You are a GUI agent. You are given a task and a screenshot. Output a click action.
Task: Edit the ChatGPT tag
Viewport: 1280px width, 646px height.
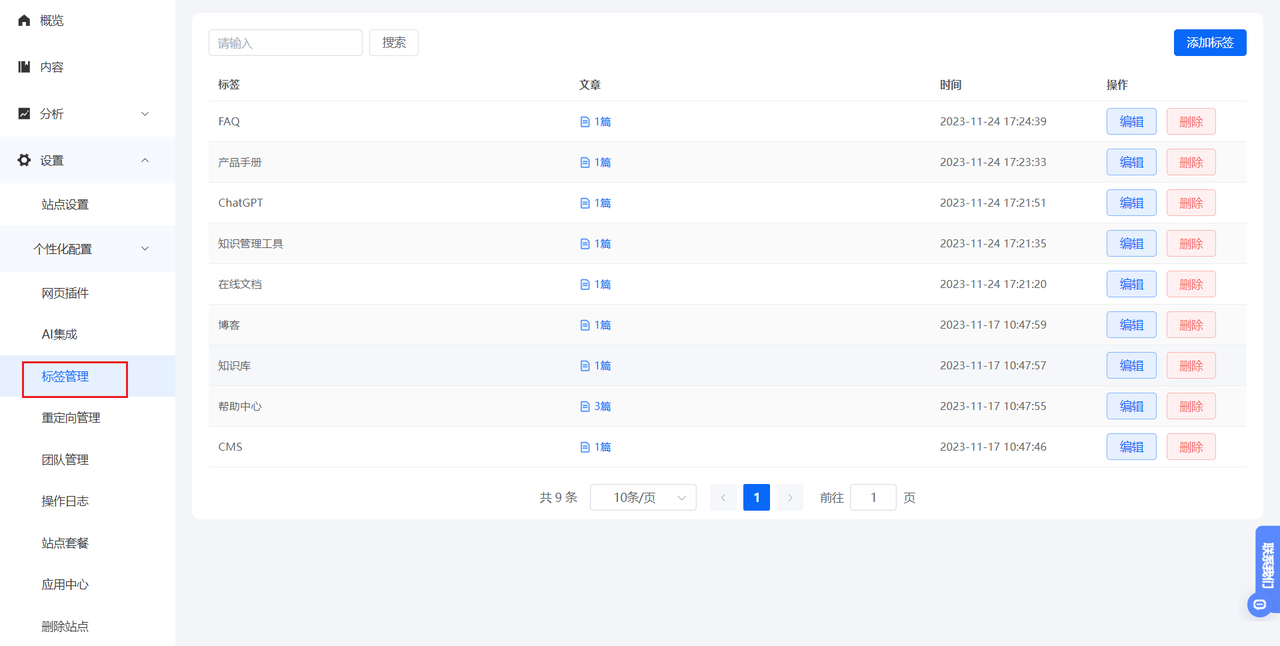pyautogui.click(x=1132, y=203)
